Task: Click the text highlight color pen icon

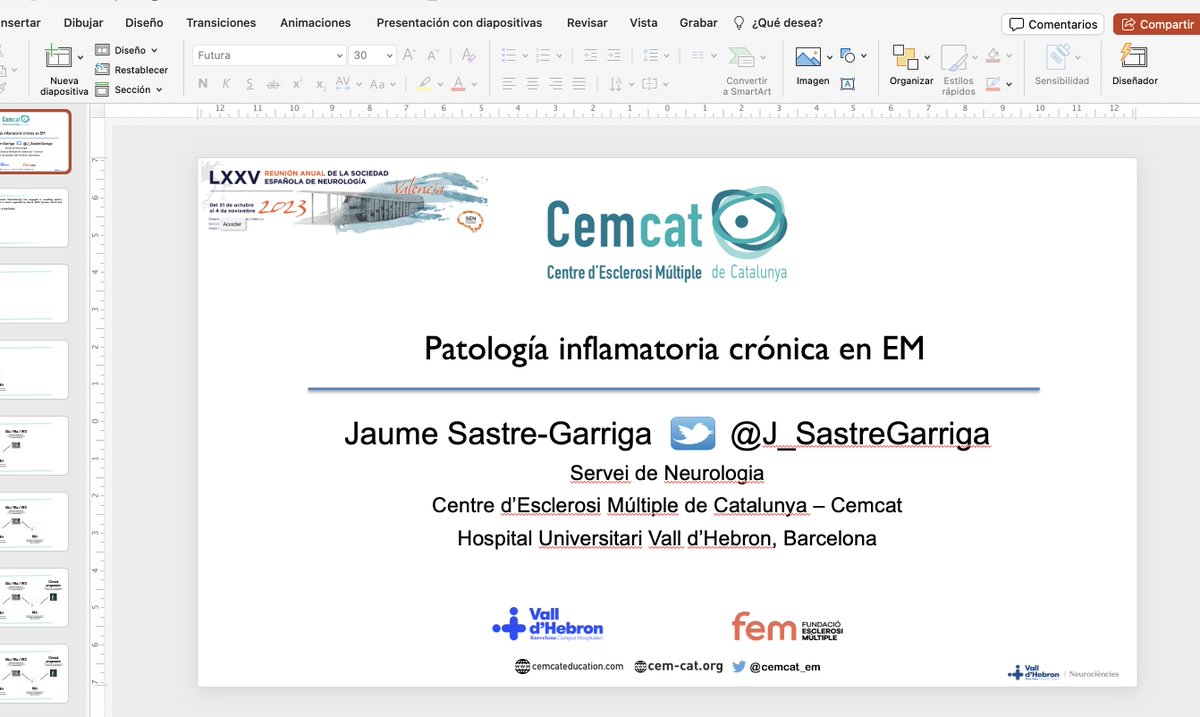Action: (x=424, y=84)
